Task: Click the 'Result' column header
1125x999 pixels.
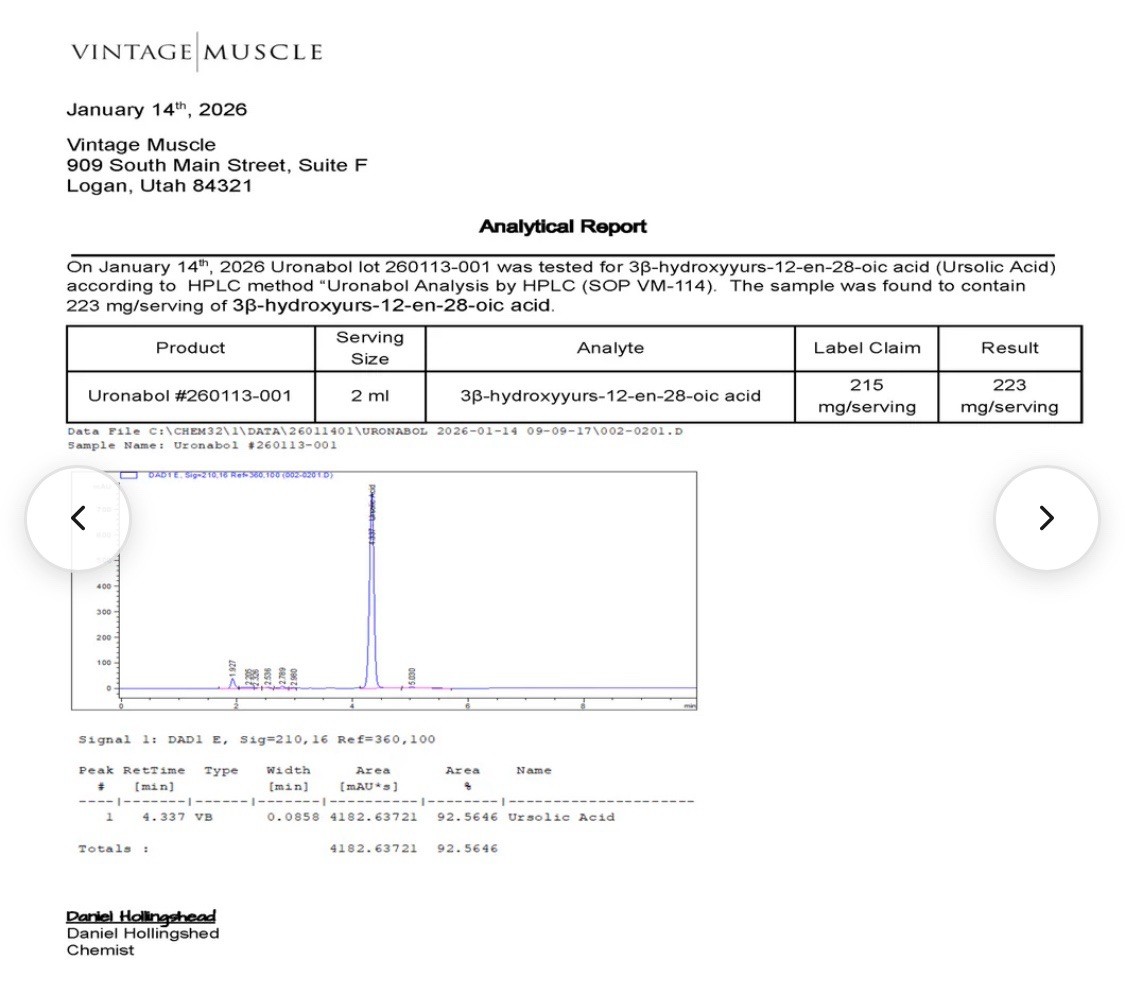Action: tap(1009, 348)
